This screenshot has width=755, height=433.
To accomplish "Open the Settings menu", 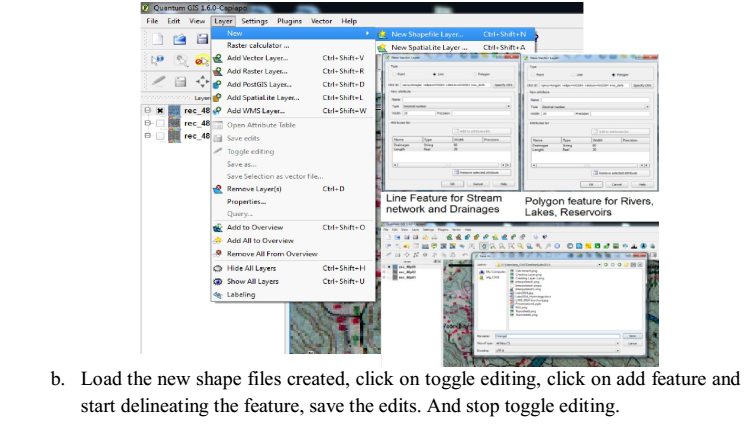I will 254,21.
